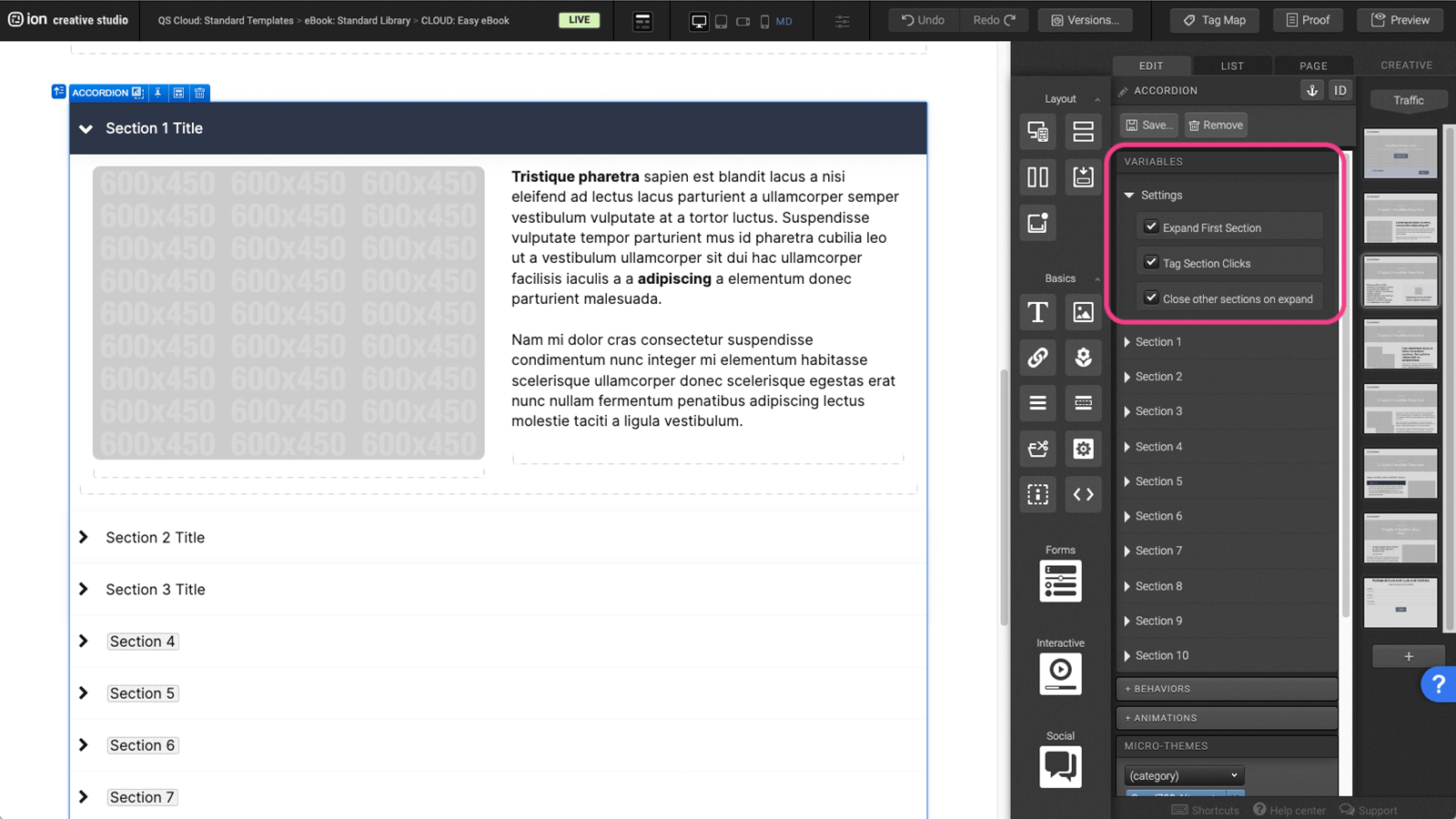The width and height of the screenshot is (1456, 819).
Task: Click the Proof button
Action: 1308,20
